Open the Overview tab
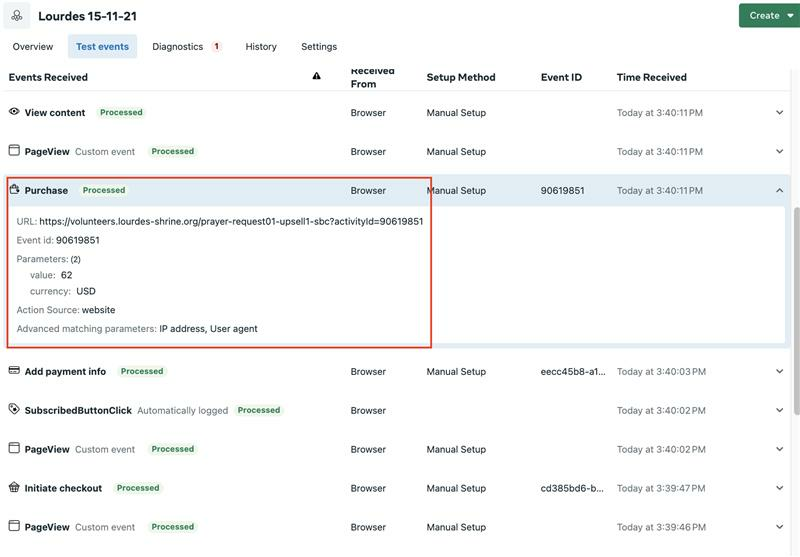 (x=33, y=46)
